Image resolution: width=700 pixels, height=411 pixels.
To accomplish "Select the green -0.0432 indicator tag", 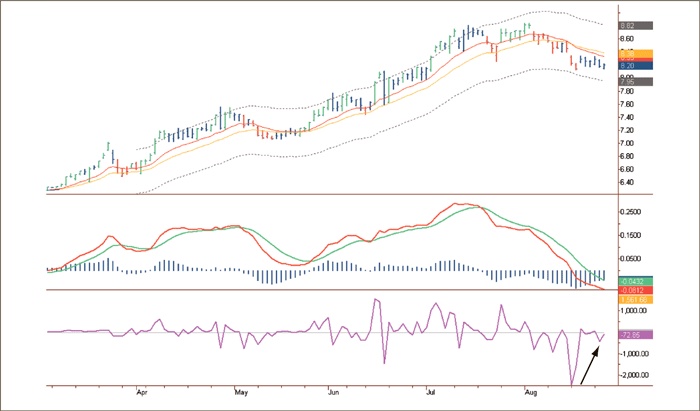I will pos(635,280).
